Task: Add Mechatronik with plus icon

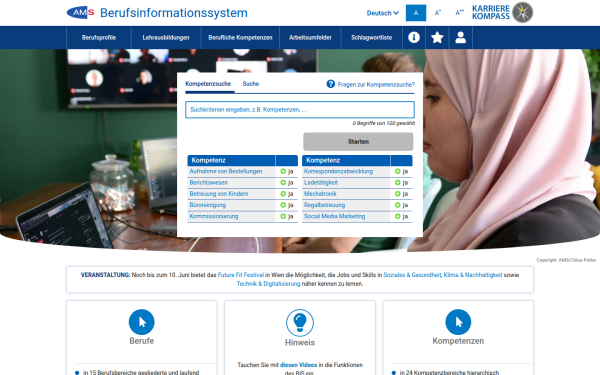Action: click(x=398, y=194)
